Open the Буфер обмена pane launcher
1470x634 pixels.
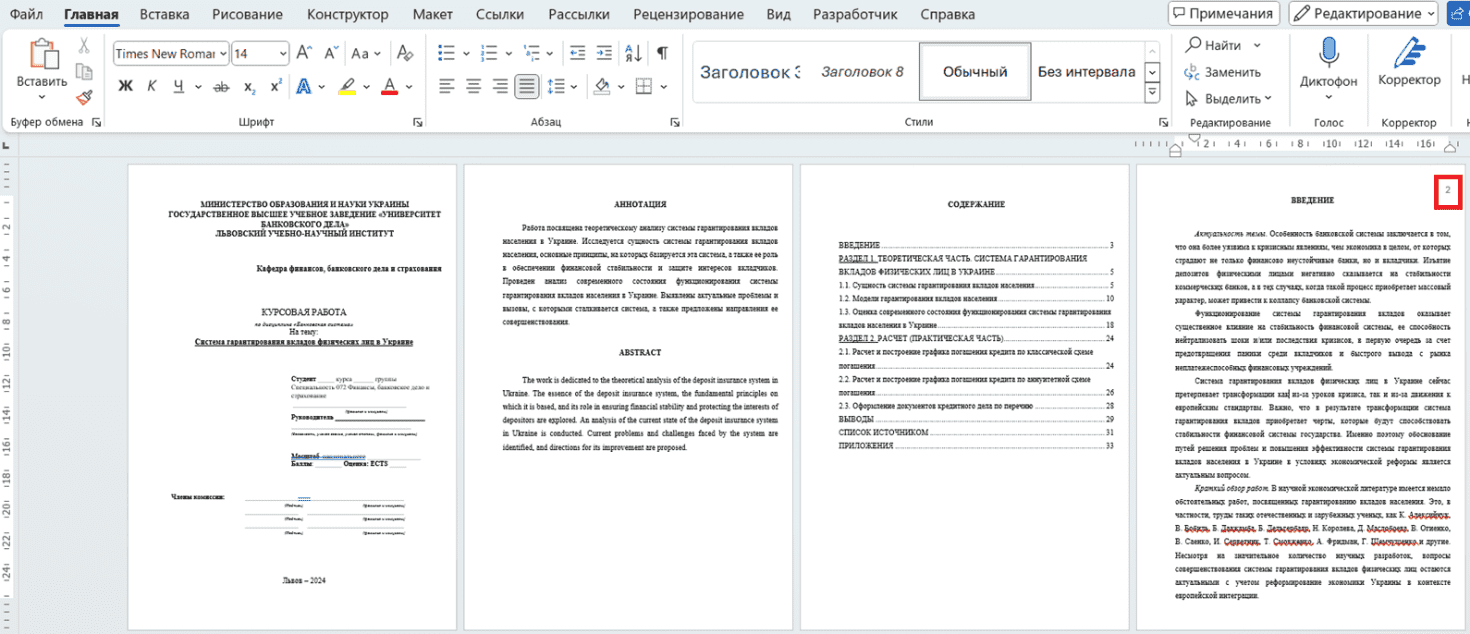tap(97, 122)
